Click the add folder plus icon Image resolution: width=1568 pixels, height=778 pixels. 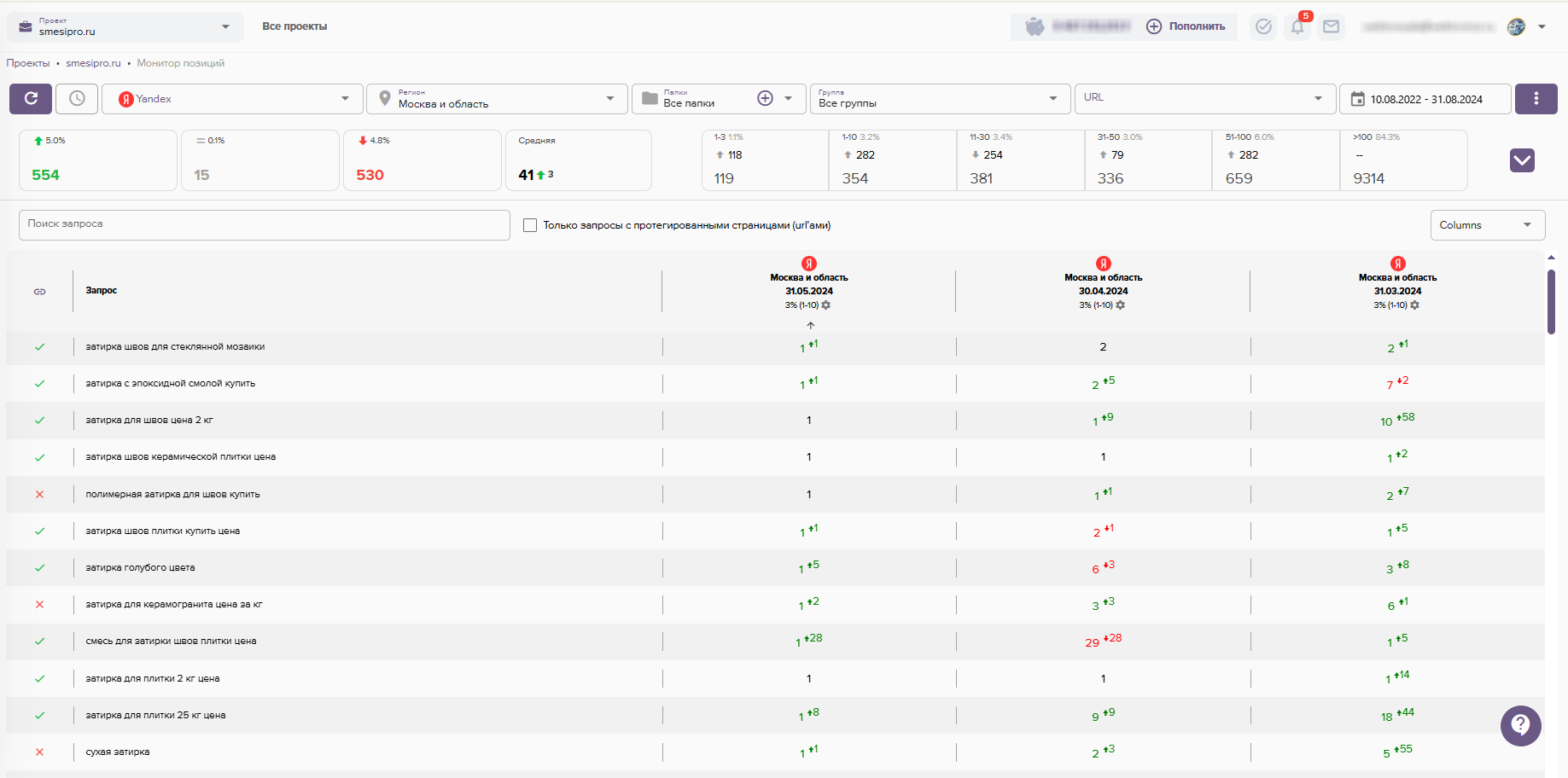tap(766, 99)
